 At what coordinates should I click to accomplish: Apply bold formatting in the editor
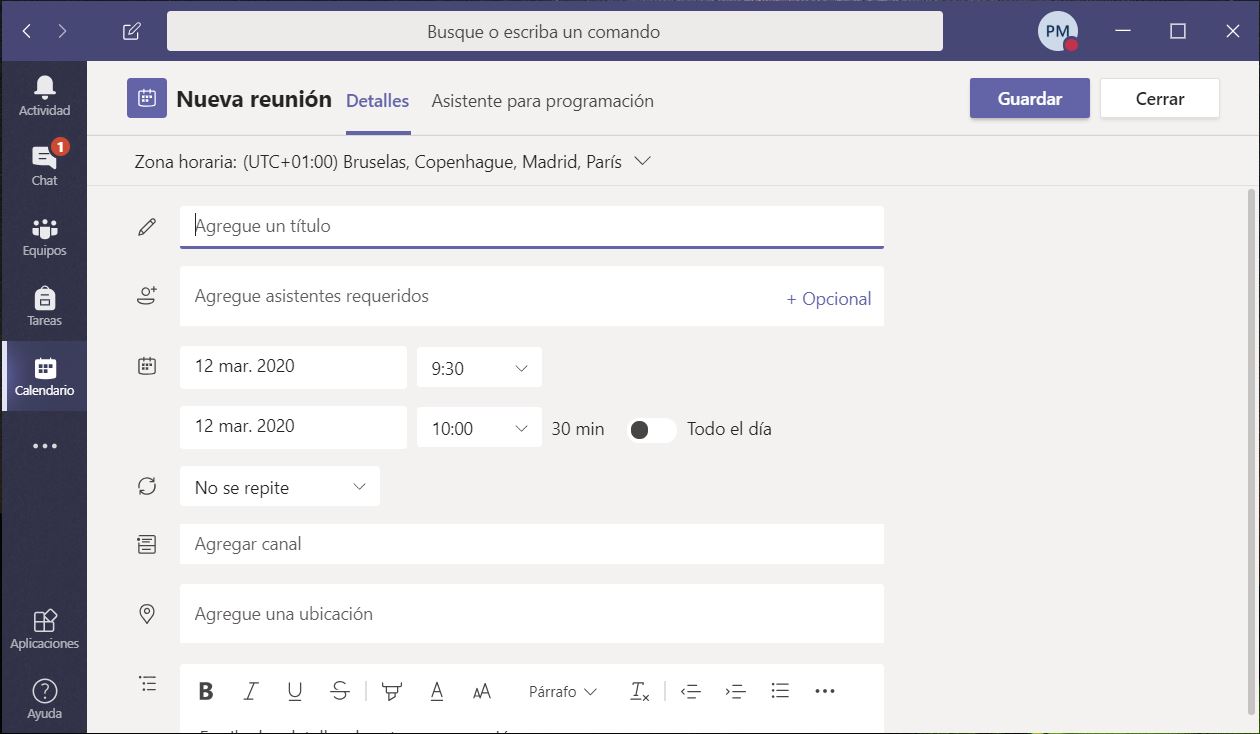(206, 691)
